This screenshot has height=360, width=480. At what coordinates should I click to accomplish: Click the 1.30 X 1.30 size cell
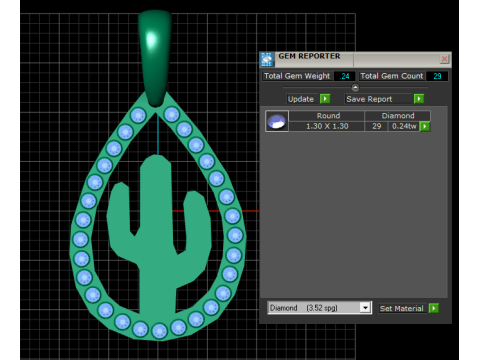click(x=327, y=126)
